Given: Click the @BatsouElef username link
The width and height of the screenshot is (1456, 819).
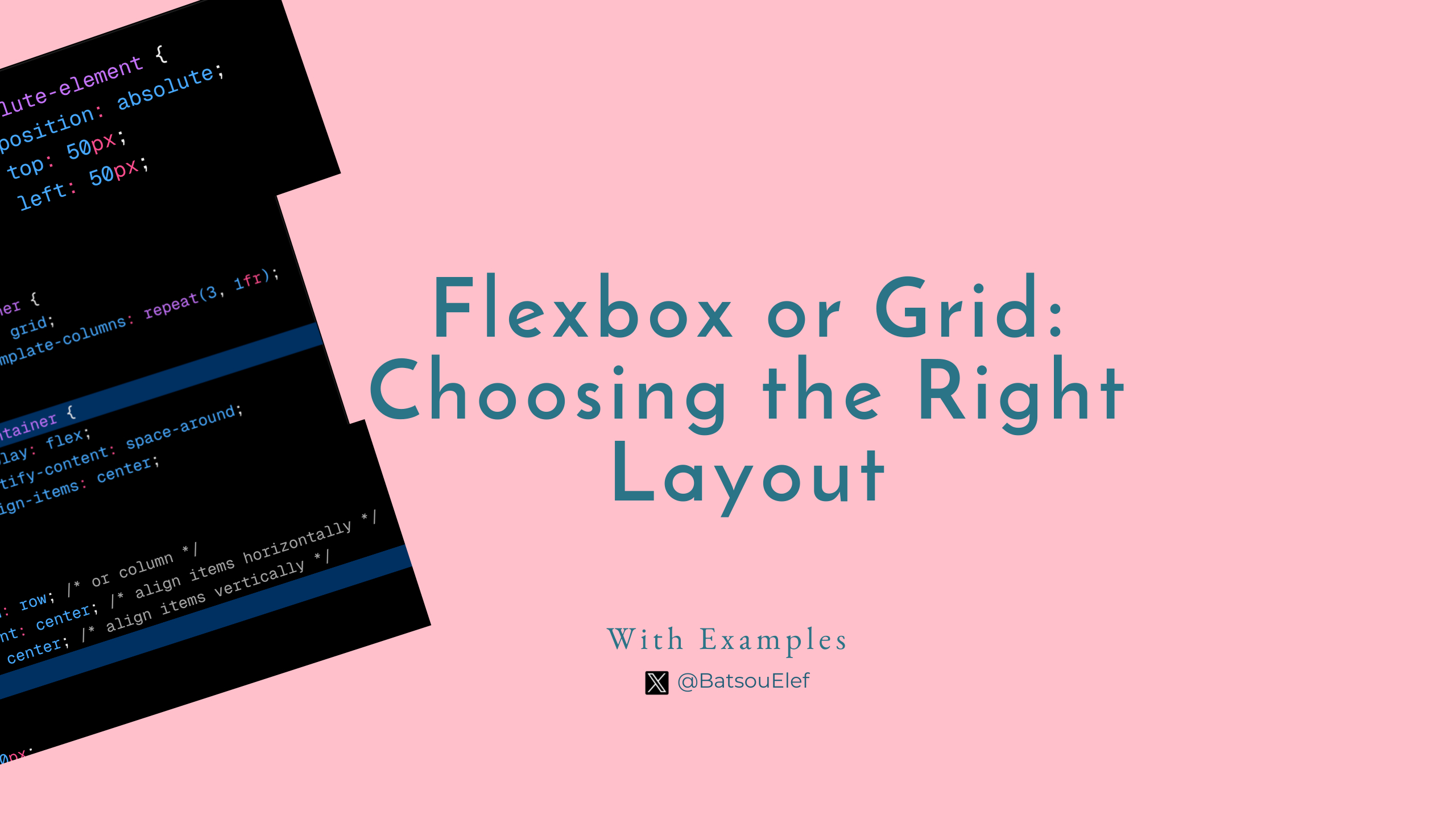Looking at the screenshot, I should (743, 681).
